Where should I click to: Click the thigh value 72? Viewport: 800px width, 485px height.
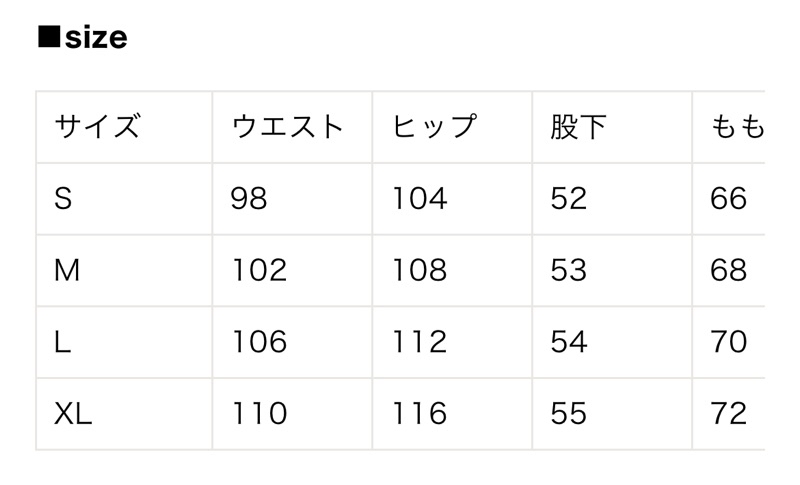728,413
